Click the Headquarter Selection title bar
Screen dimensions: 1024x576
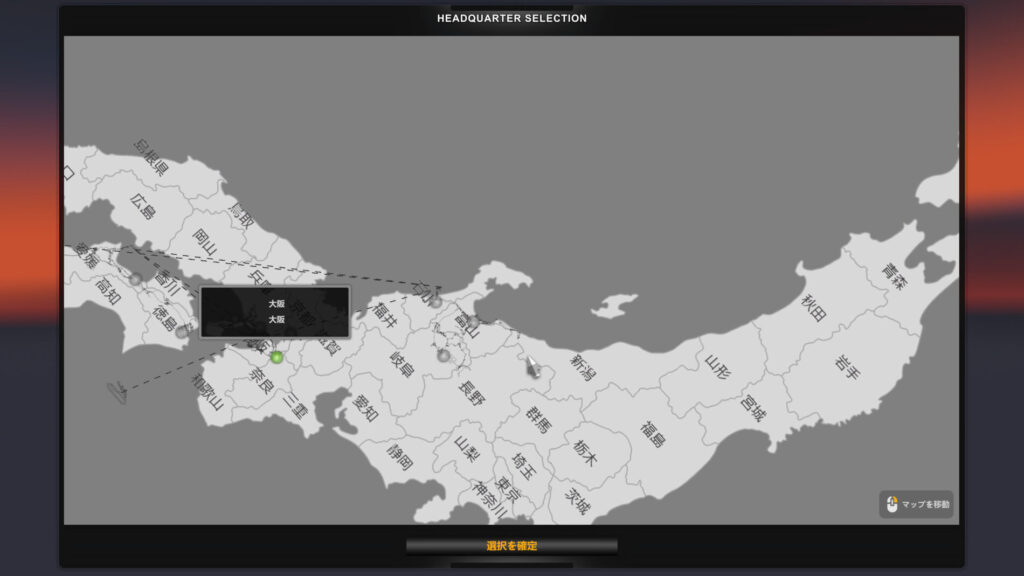click(x=512, y=18)
